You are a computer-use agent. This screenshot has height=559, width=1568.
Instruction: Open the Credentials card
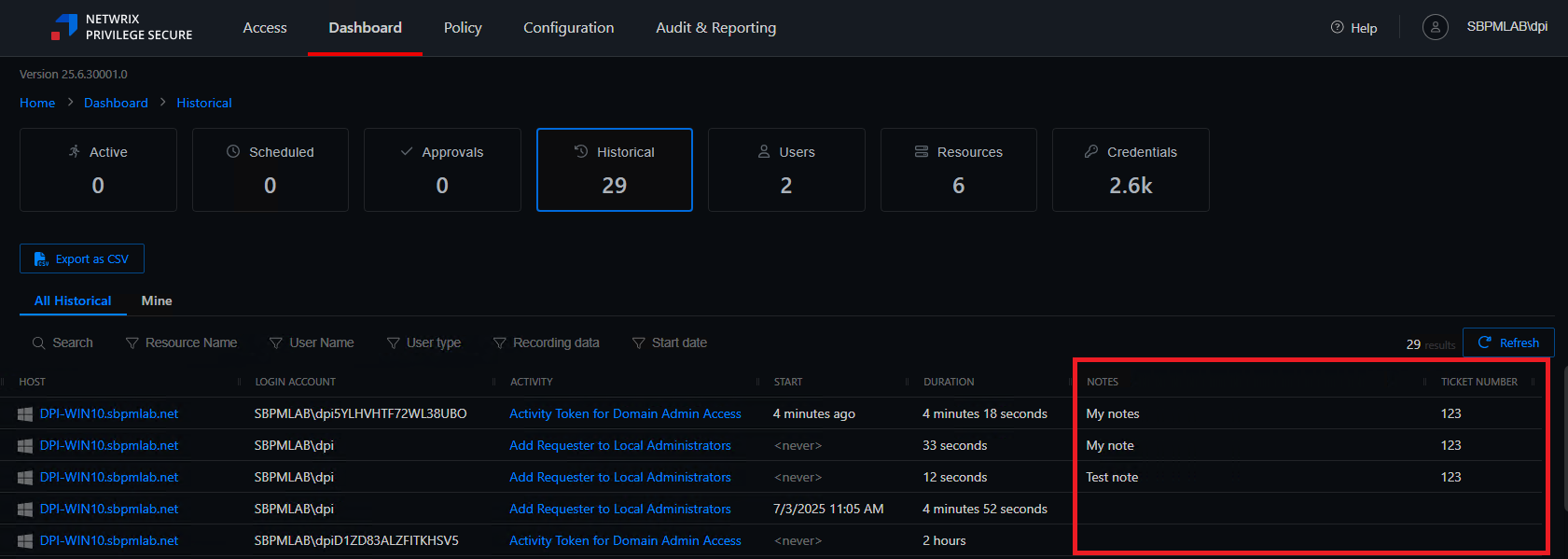1131,170
